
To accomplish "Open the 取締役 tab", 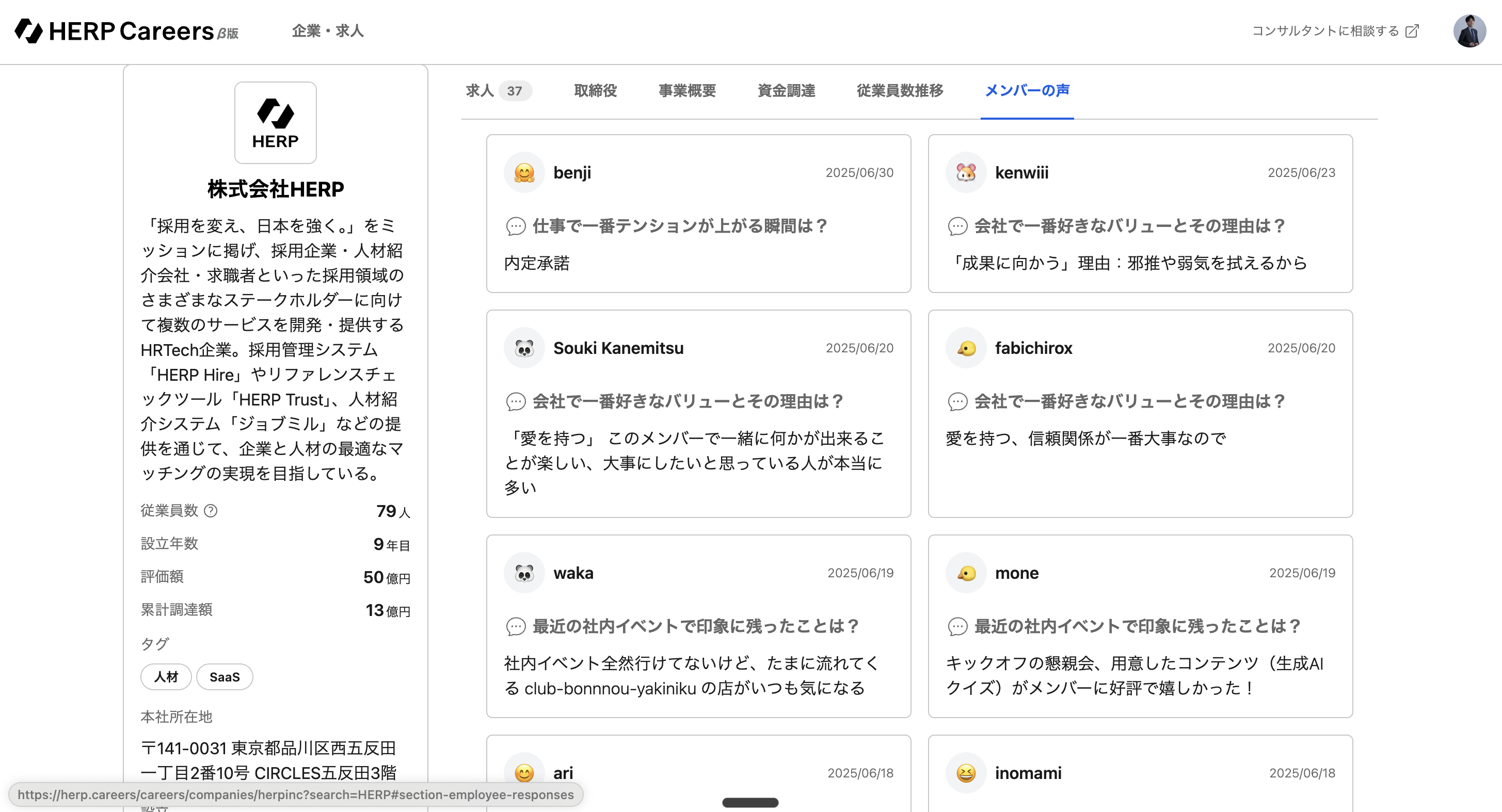I will (x=595, y=91).
